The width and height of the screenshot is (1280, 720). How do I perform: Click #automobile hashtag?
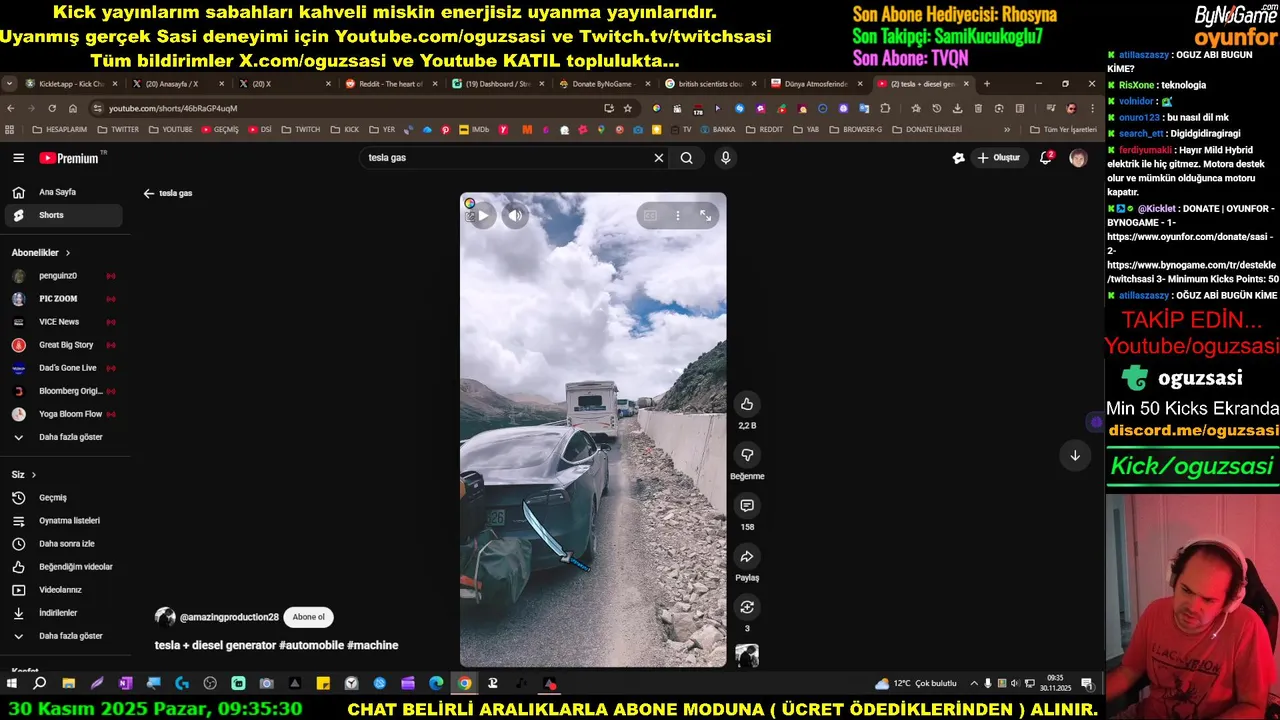coord(311,645)
